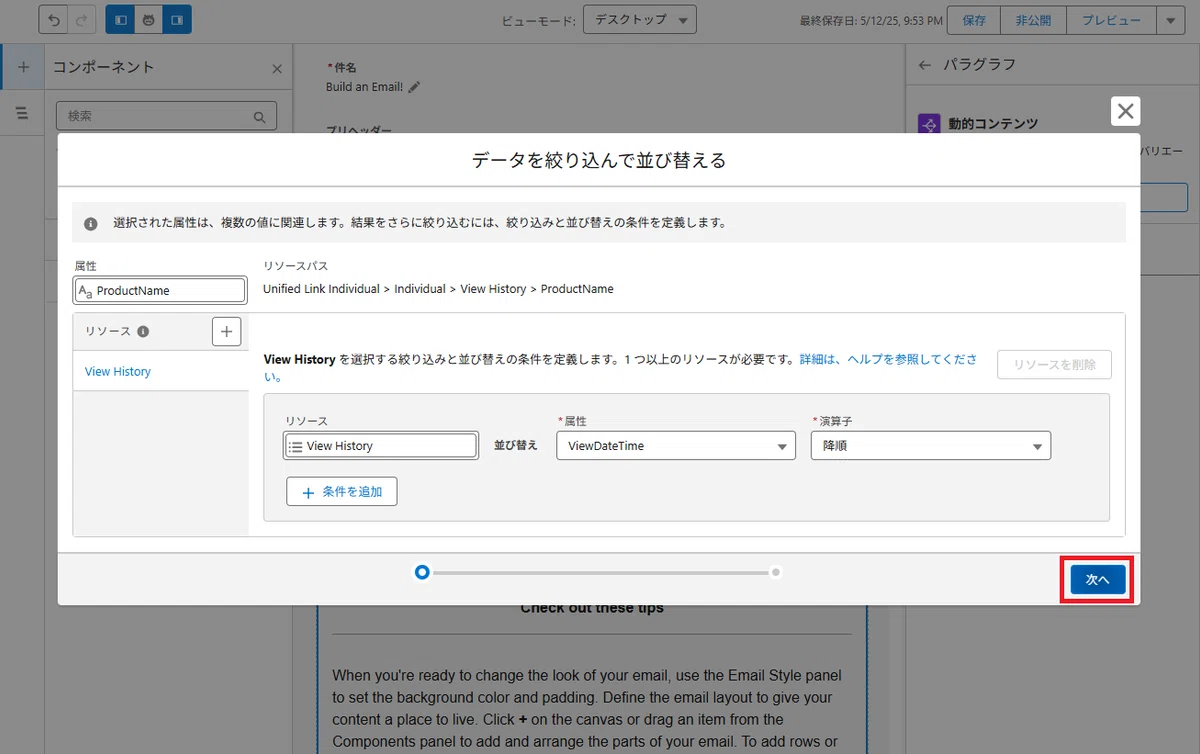Click the first step dot in progress indicator
The image size is (1200, 754).
pos(422,572)
